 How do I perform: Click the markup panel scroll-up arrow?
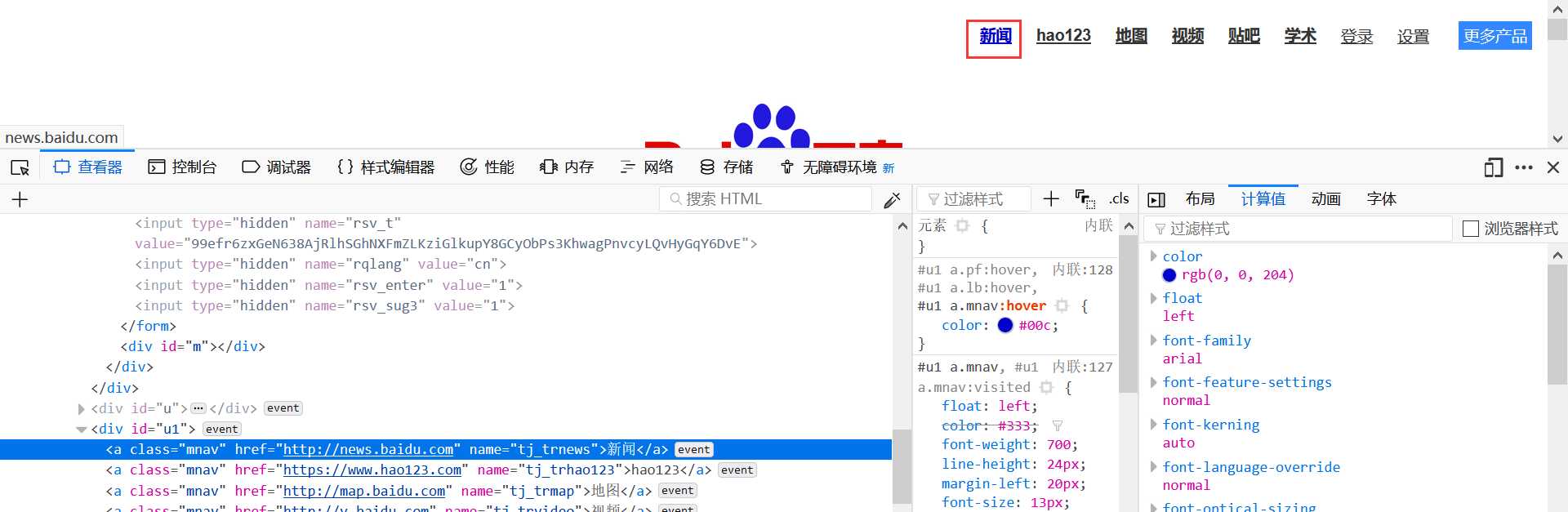[x=902, y=225]
